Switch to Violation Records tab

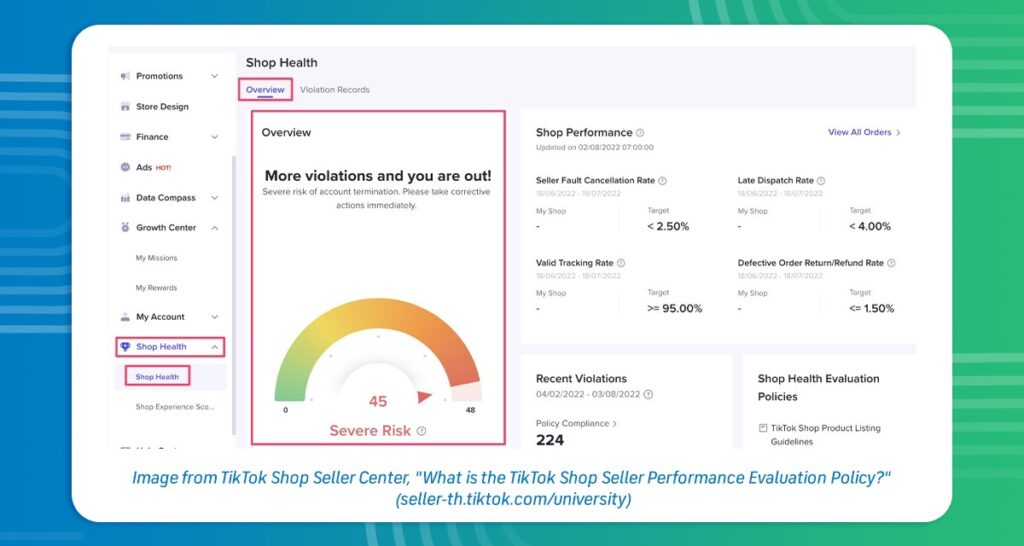pos(335,89)
